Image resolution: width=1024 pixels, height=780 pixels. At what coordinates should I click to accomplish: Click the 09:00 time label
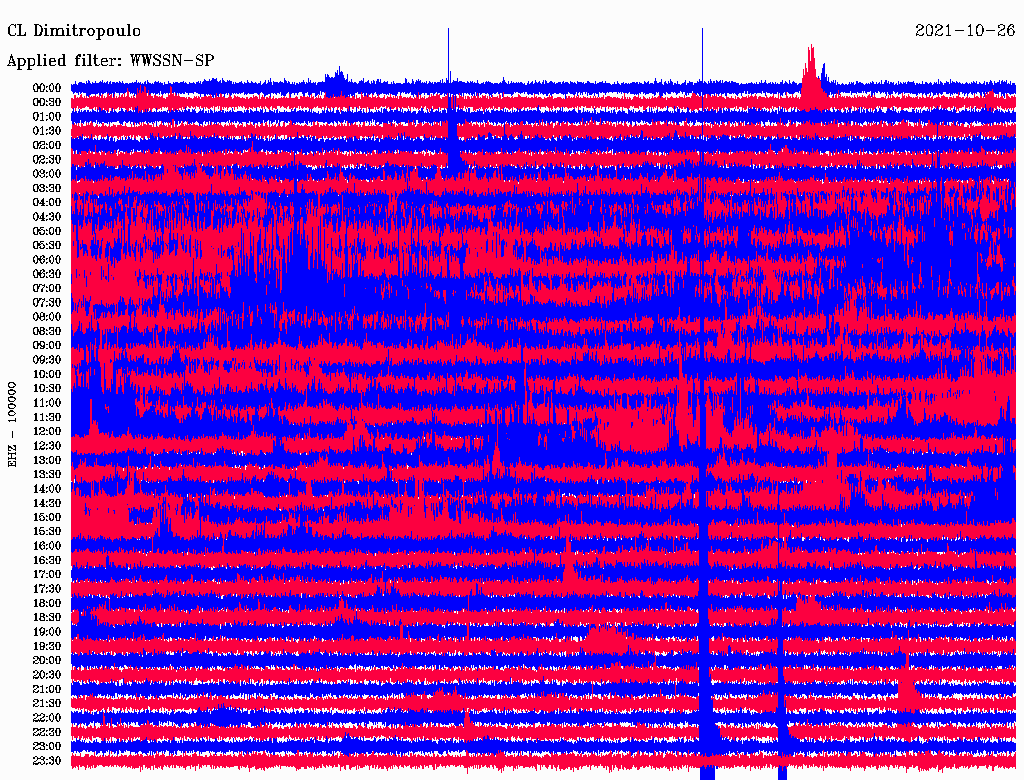pyautogui.click(x=47, y=345)
